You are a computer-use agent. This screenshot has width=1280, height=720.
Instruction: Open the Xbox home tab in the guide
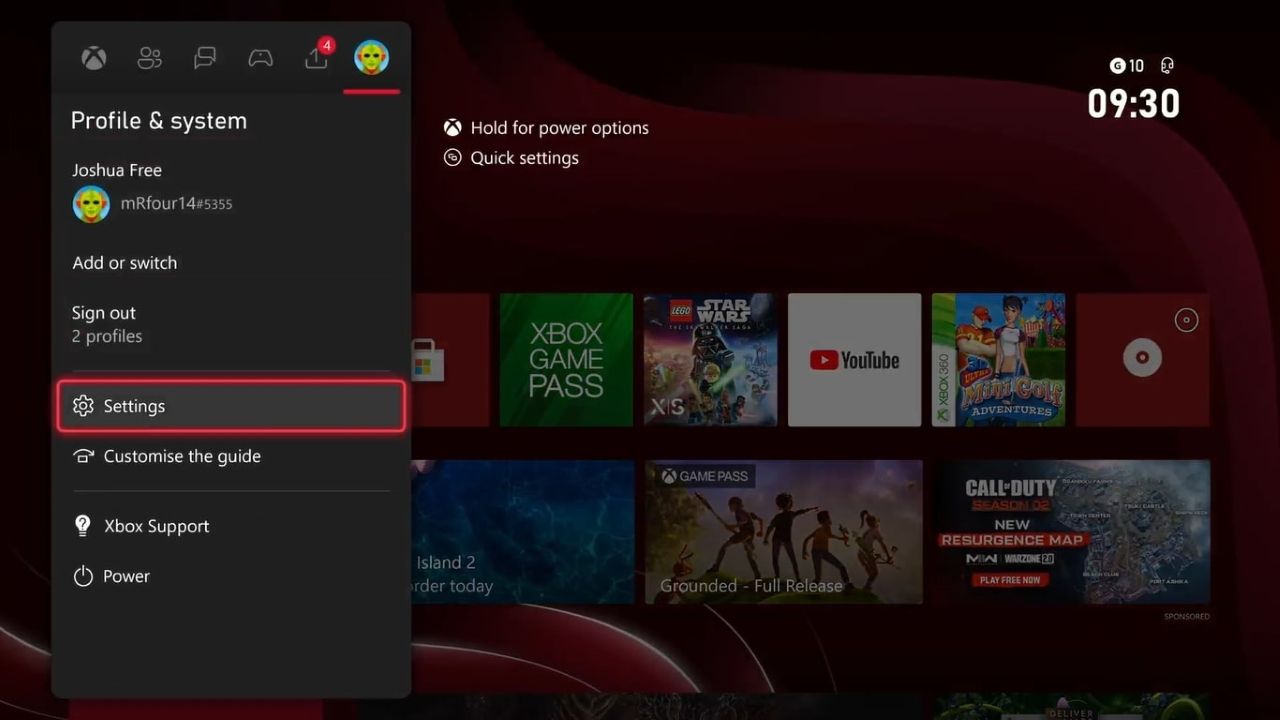(93, 57)
